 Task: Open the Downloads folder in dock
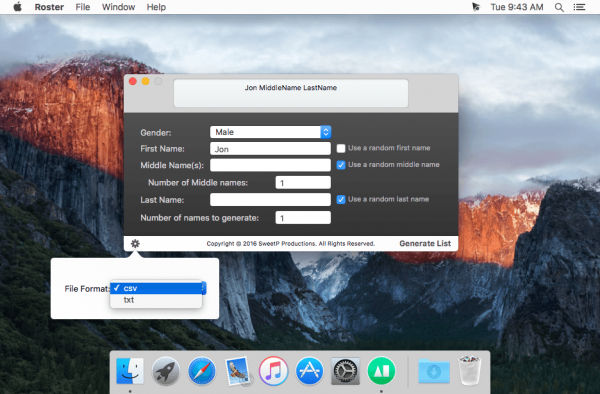[434, 371]
